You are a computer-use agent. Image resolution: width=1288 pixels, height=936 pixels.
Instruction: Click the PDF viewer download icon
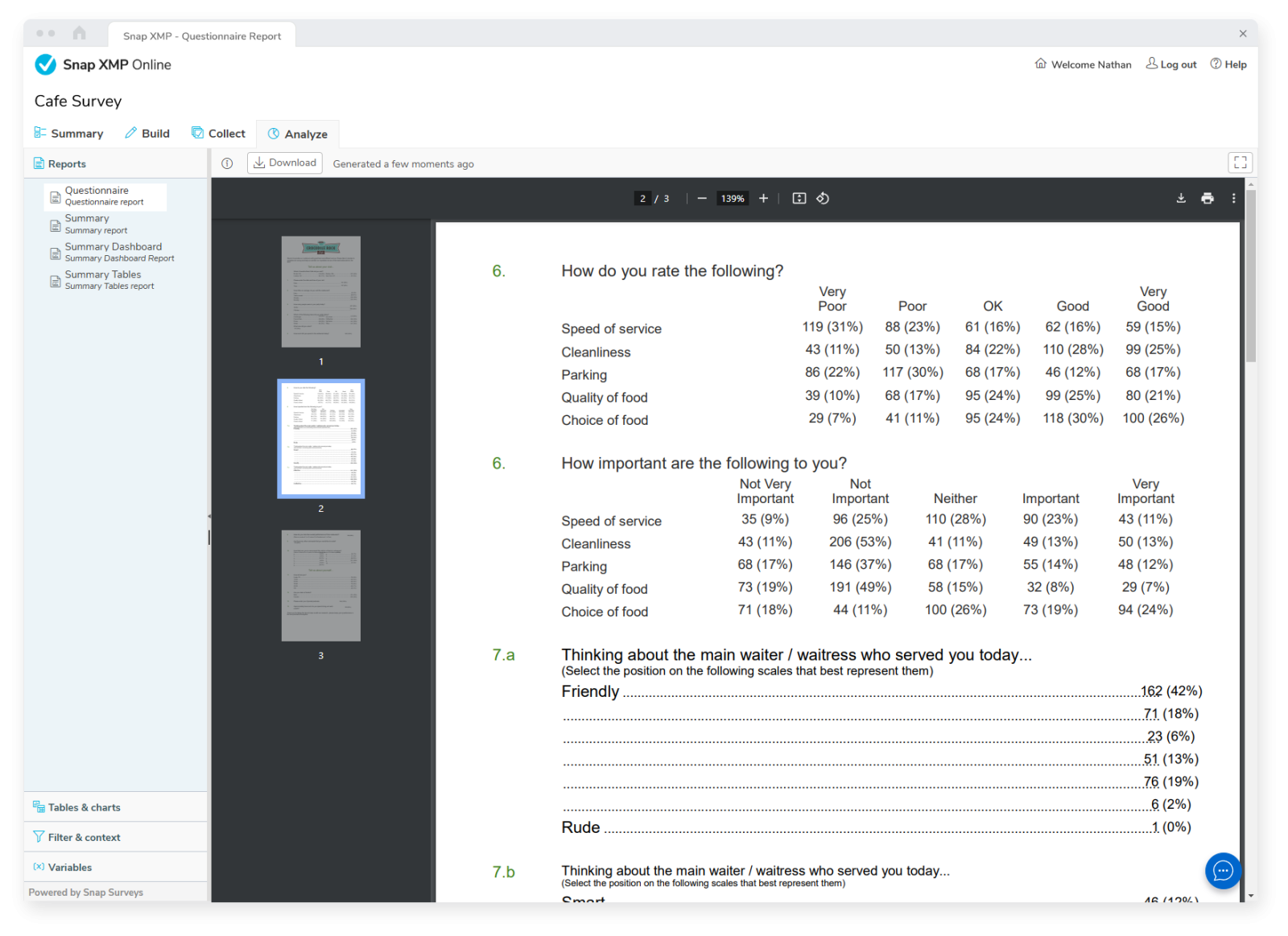[x=1181, y=199]
